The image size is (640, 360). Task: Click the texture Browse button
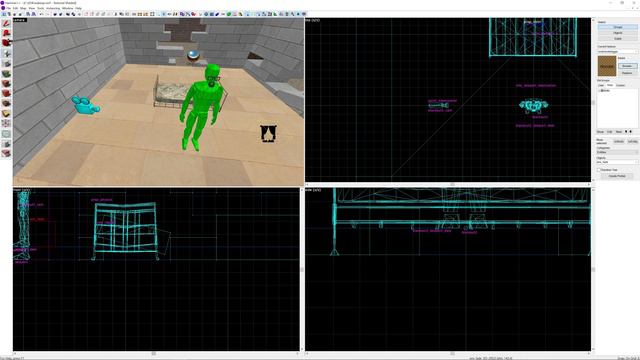pyautogui.click(x=627, y=66)
